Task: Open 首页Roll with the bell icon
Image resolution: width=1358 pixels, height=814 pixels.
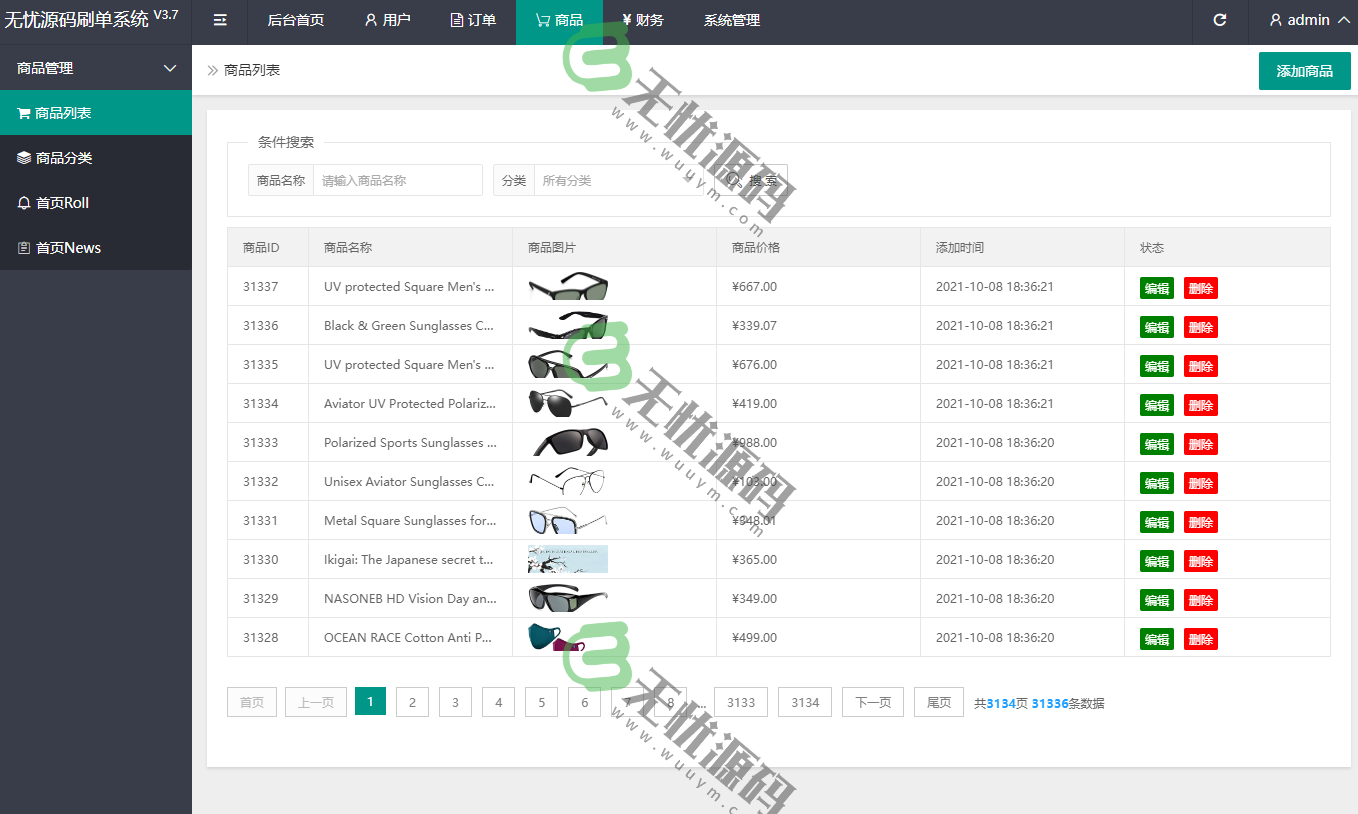Action: pyautogui.click(x=95, y=203)
